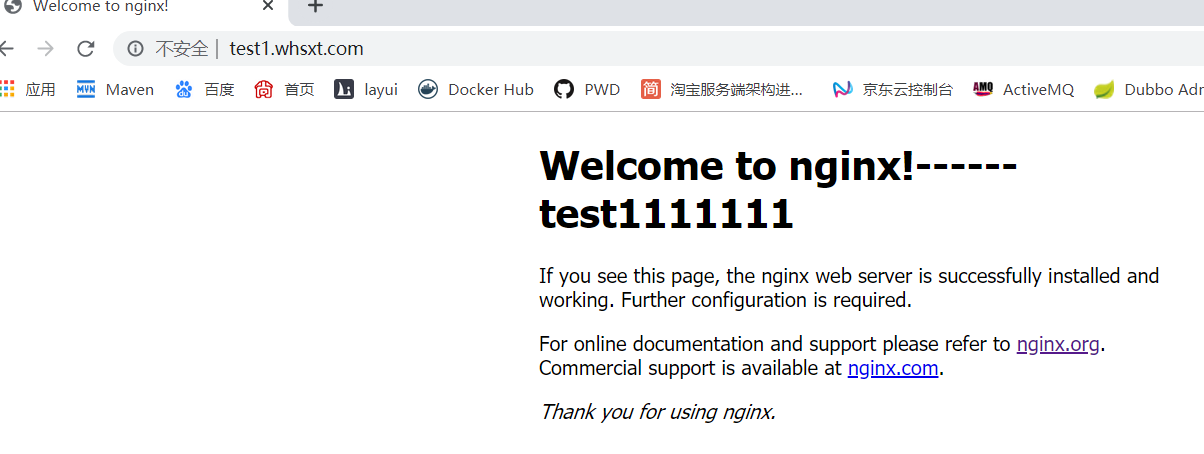Open the 京东云控制台 bookmark

point(893,89)
